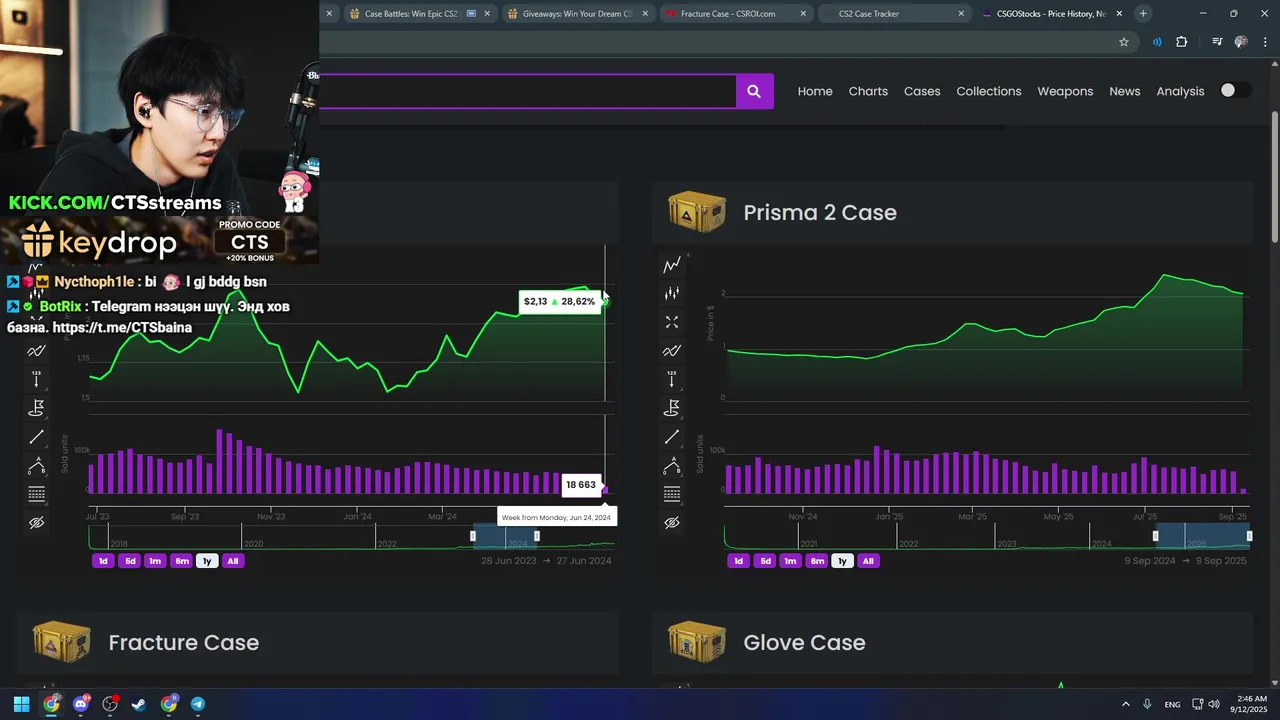Select the 123 measure tool on Prisma 2 chart

tap(672, 379)
